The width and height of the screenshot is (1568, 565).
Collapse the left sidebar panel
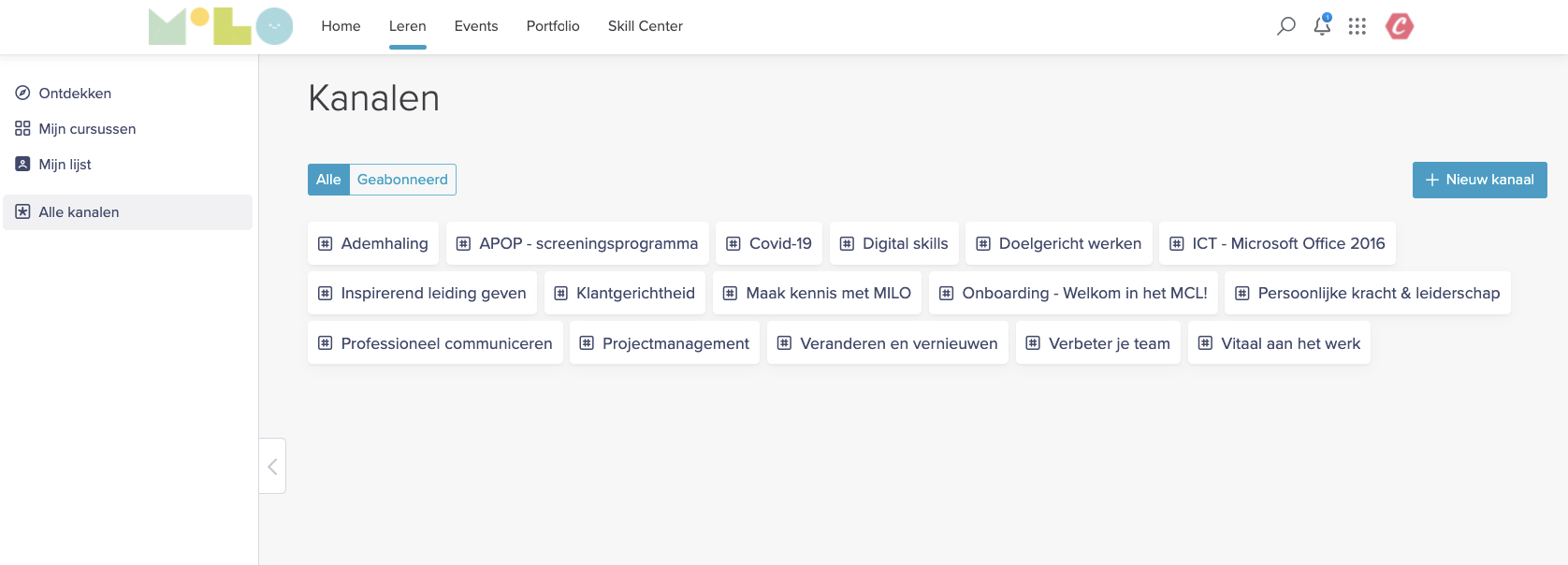point(272,466)
